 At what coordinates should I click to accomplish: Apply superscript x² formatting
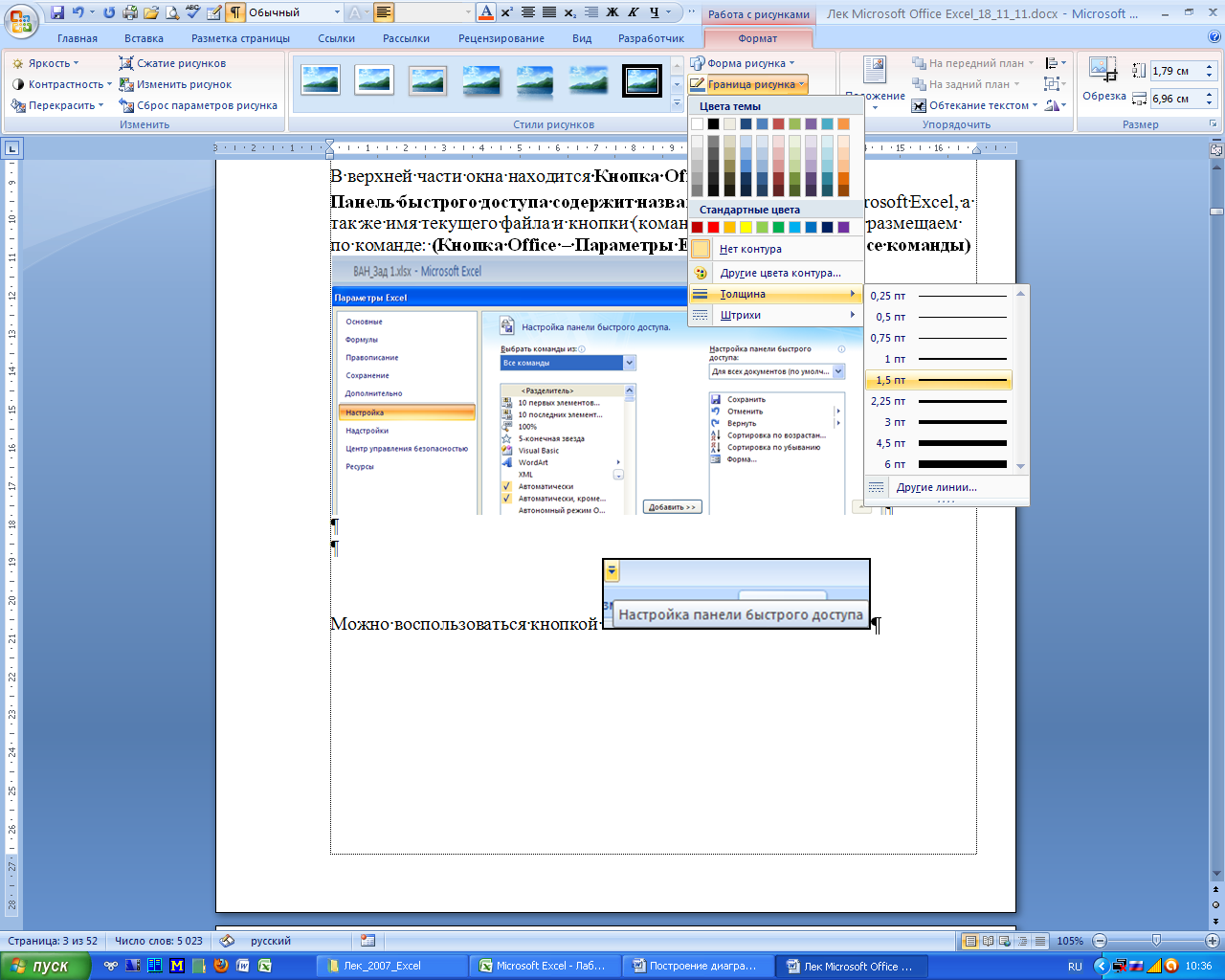pyautogui.click(x=507, y=13)
